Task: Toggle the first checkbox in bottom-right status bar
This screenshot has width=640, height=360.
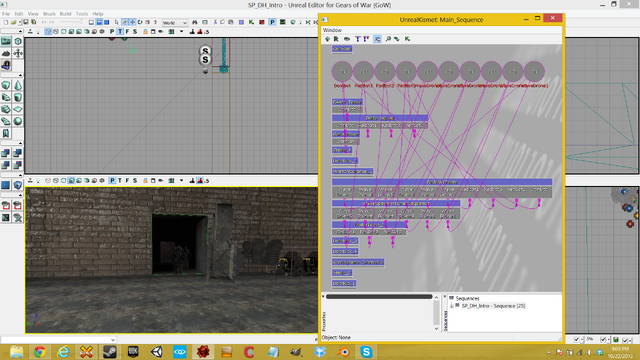Action: click(576, 340)
